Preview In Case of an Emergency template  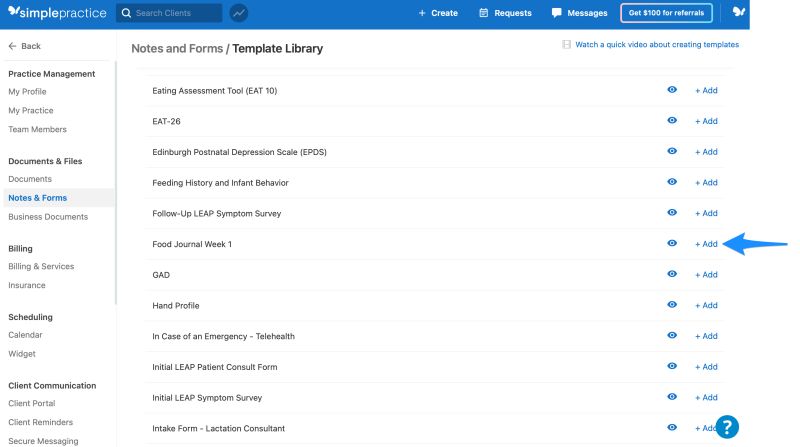coord(672,335)
